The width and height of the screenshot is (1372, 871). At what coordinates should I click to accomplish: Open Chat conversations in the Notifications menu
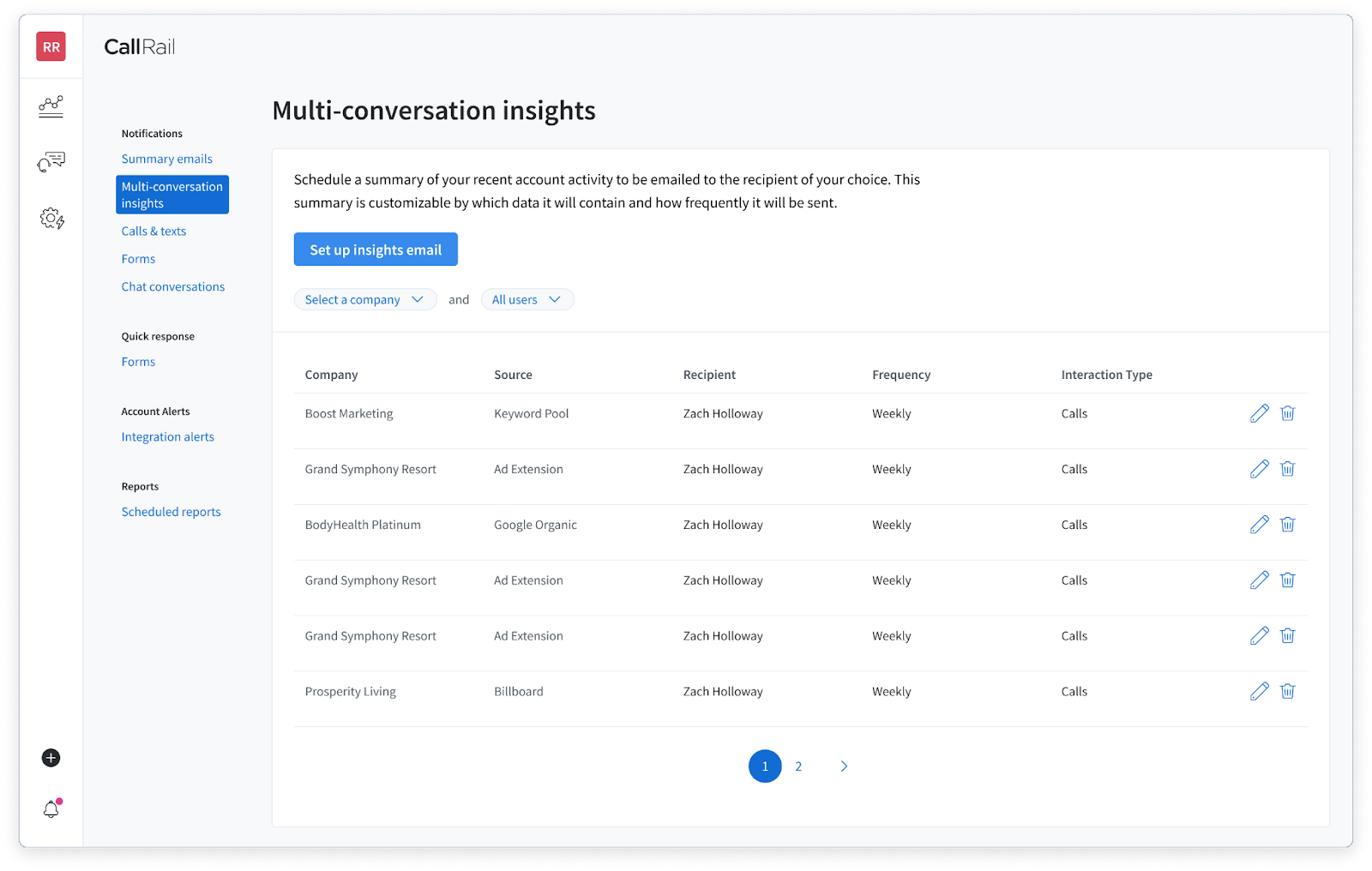172,286
